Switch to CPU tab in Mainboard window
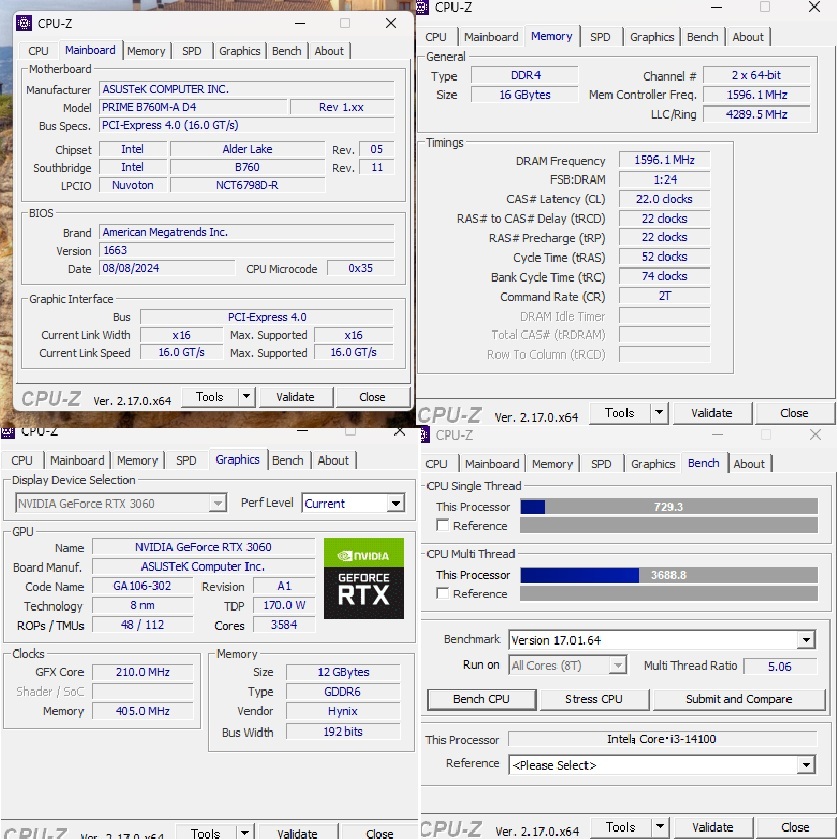This screenshot has width=837, height=839. (38, 51)
